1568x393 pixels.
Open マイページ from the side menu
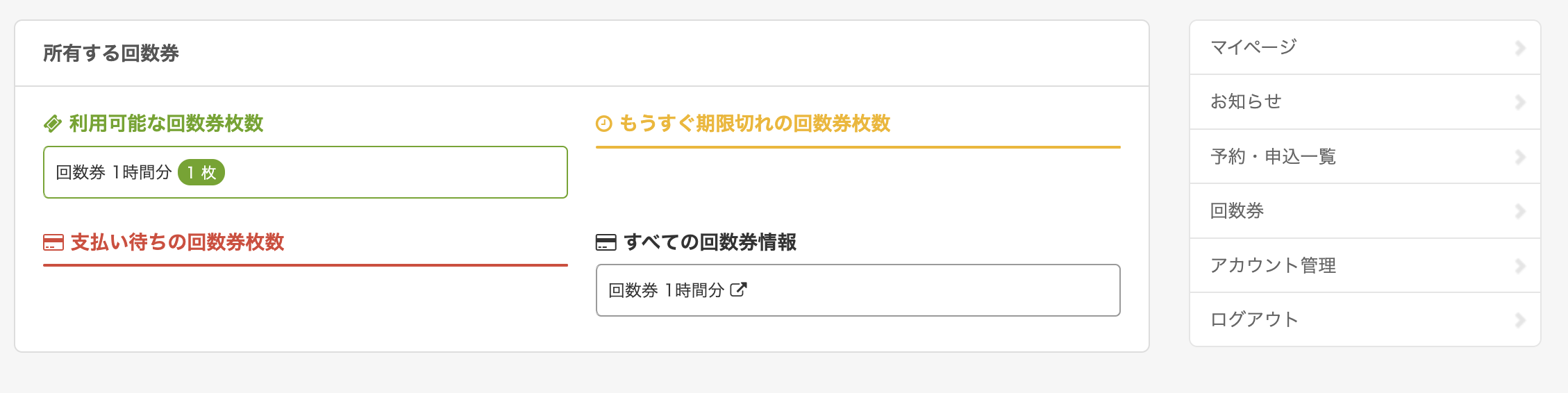(1254, 47)
